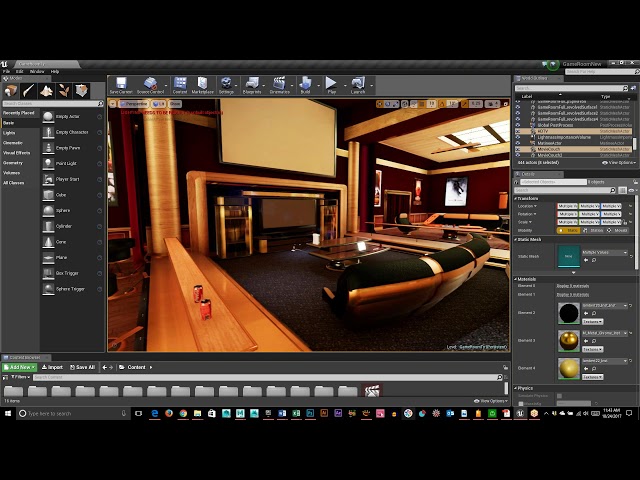Click the Import button
Image resolution: width=640 pixels, height=480 pixels.
(x=52, y=367)
